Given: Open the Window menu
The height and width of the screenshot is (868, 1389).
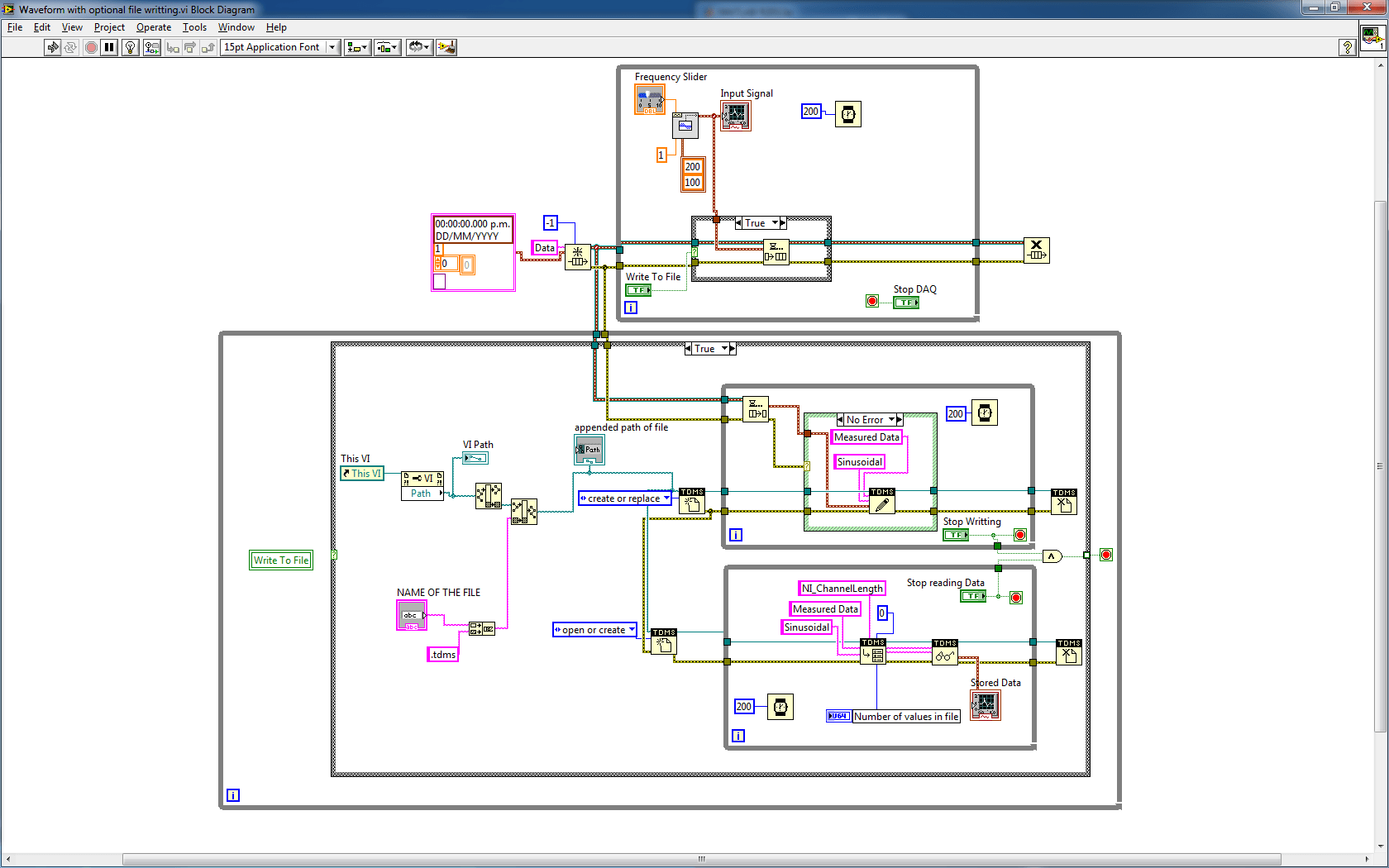Looking at the screenshot, I should (x=236, y=26).
